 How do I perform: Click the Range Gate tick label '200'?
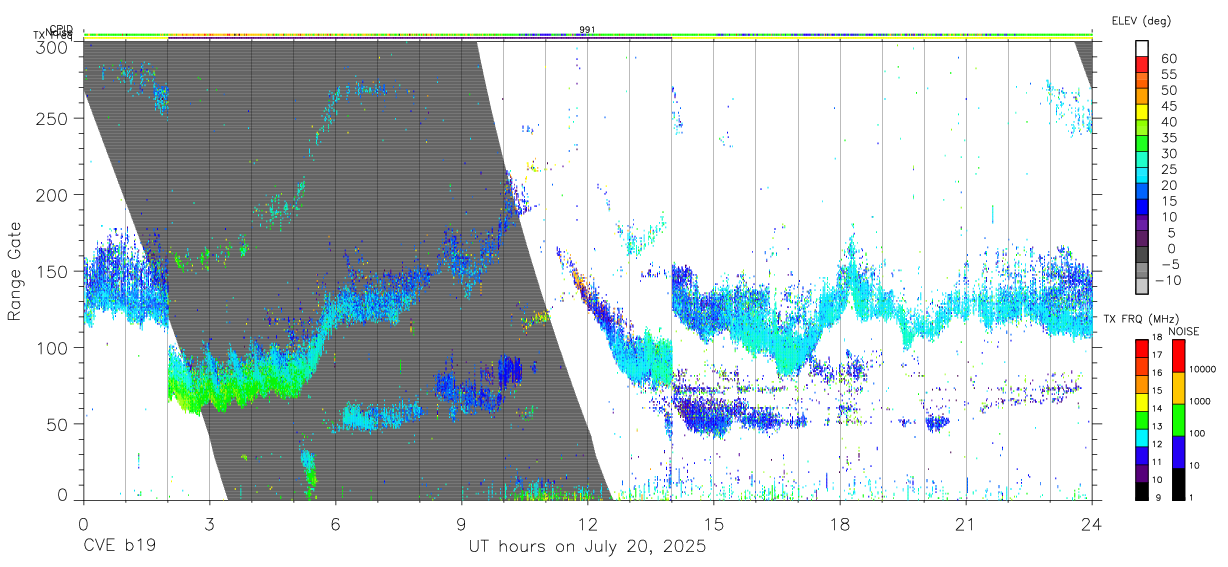pyautogui.click(x=51, y=194)
